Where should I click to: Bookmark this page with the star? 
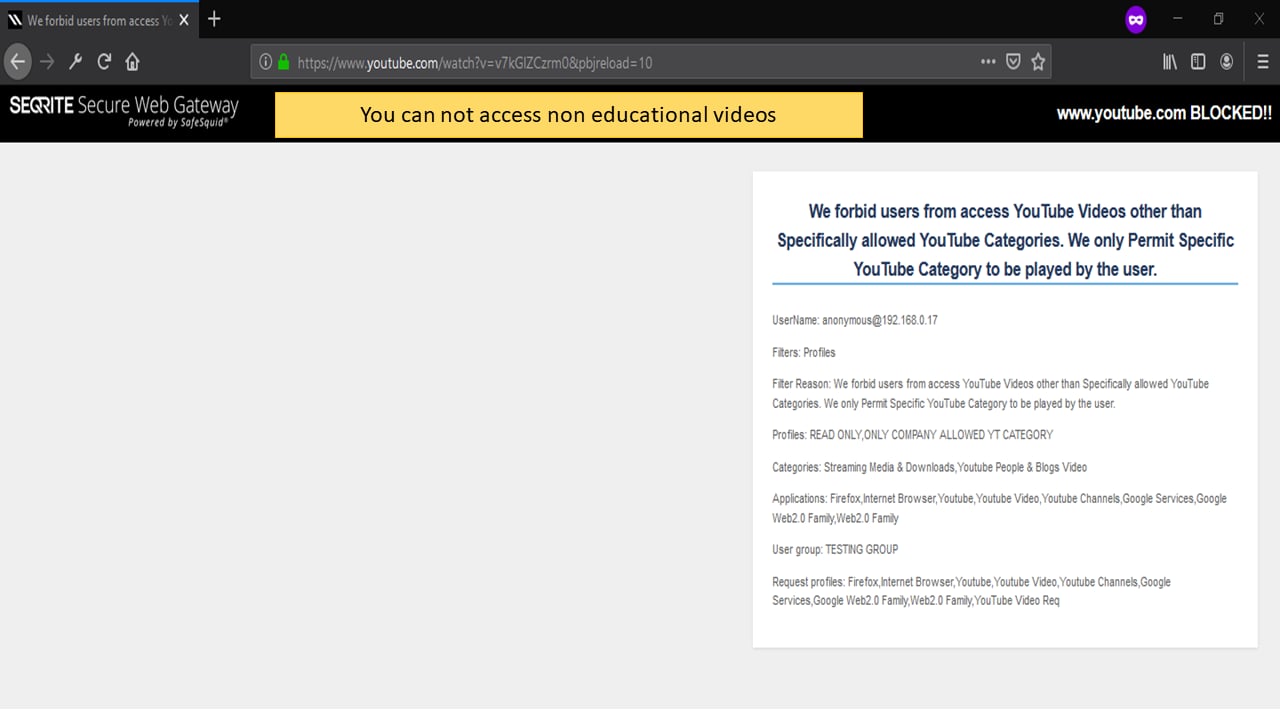(1038, 62)
